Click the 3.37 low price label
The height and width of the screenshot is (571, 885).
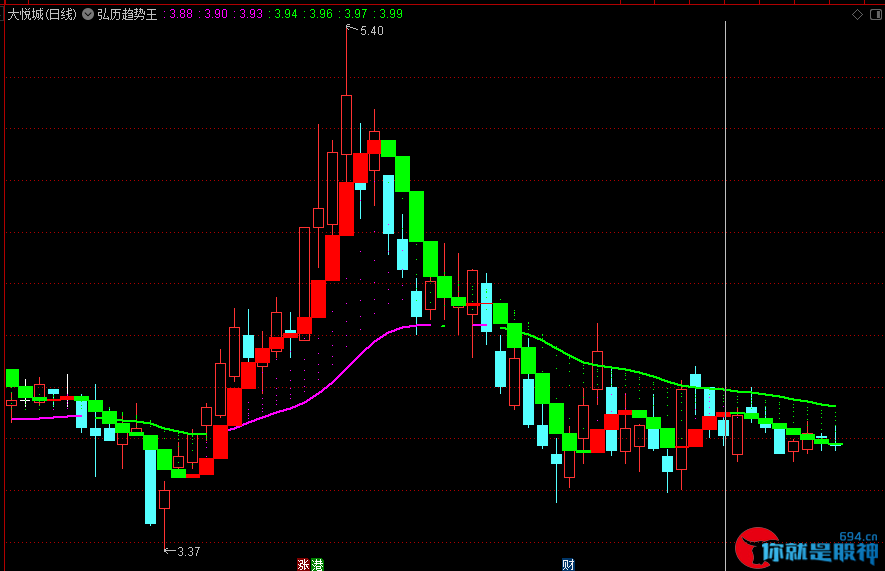[189, 552]
